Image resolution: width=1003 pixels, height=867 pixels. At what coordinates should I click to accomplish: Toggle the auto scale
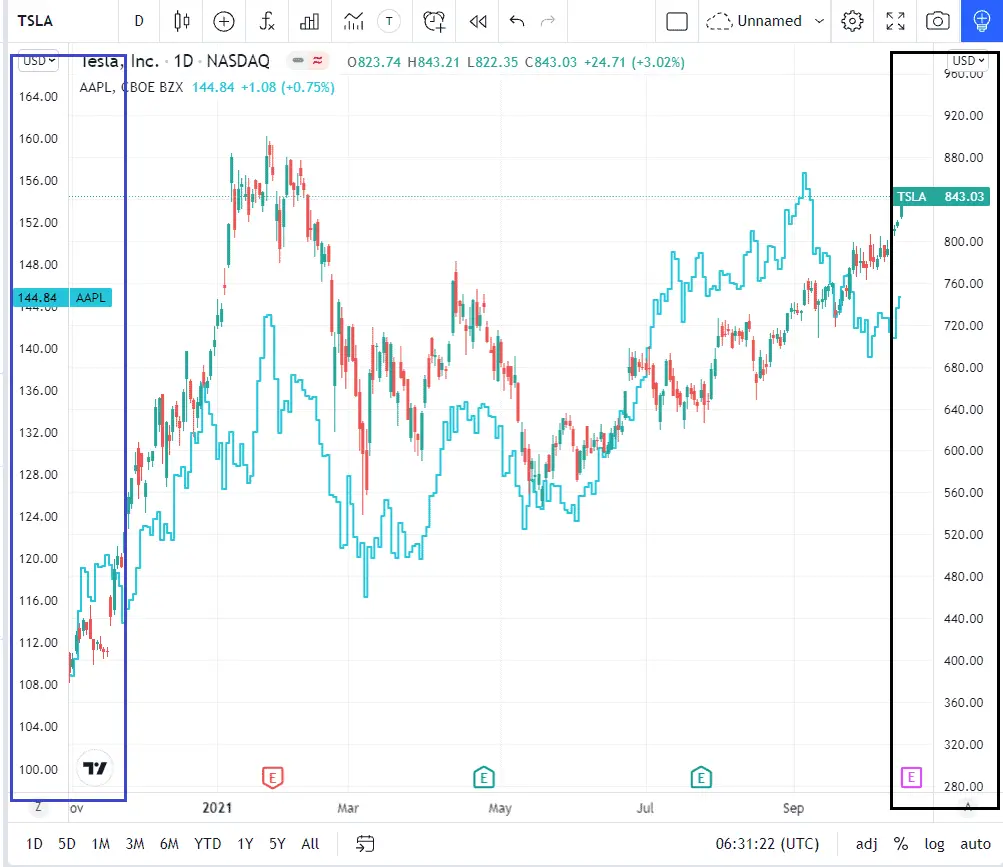pos(975,844)
